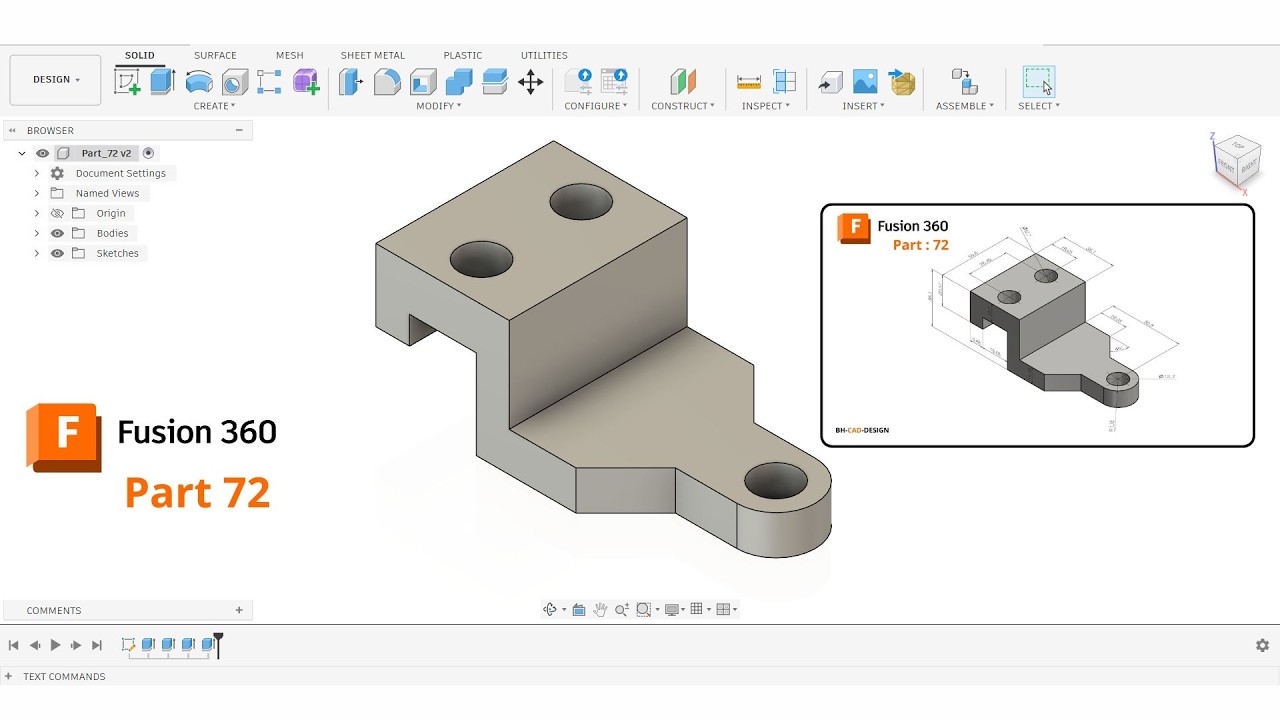Expand the Origin node
The height and width of the screenshot is (720, 1280).
point(37,213)
